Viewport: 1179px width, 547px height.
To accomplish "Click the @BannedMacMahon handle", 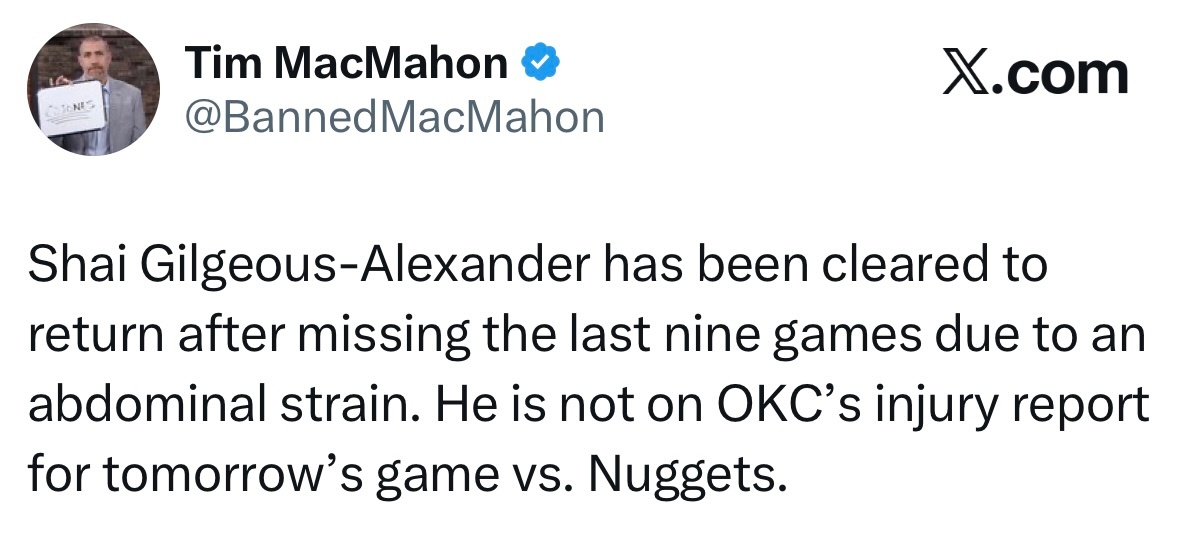I will 395,117.
